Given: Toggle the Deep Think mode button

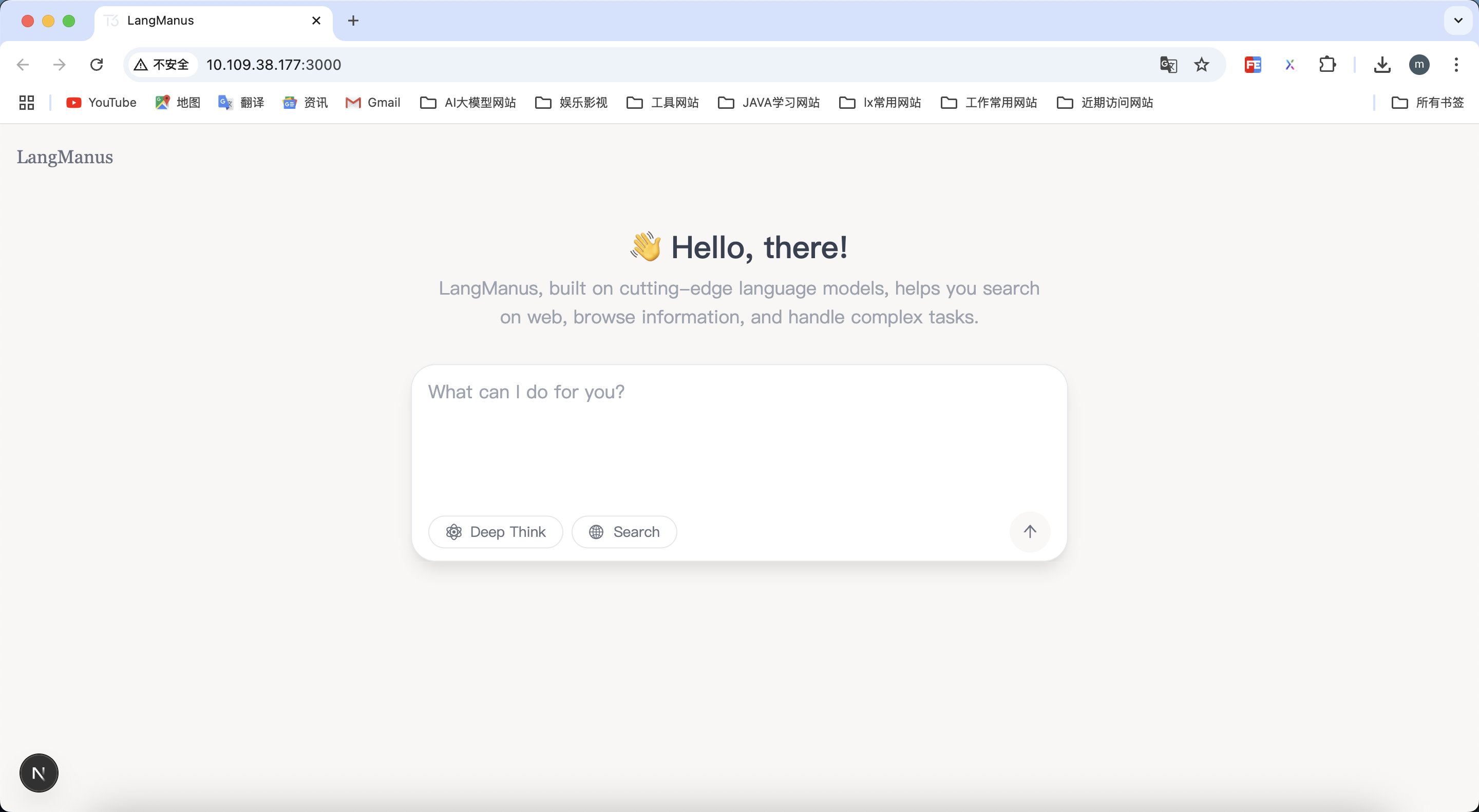Looking at the screenshot, I should (496, 532).
